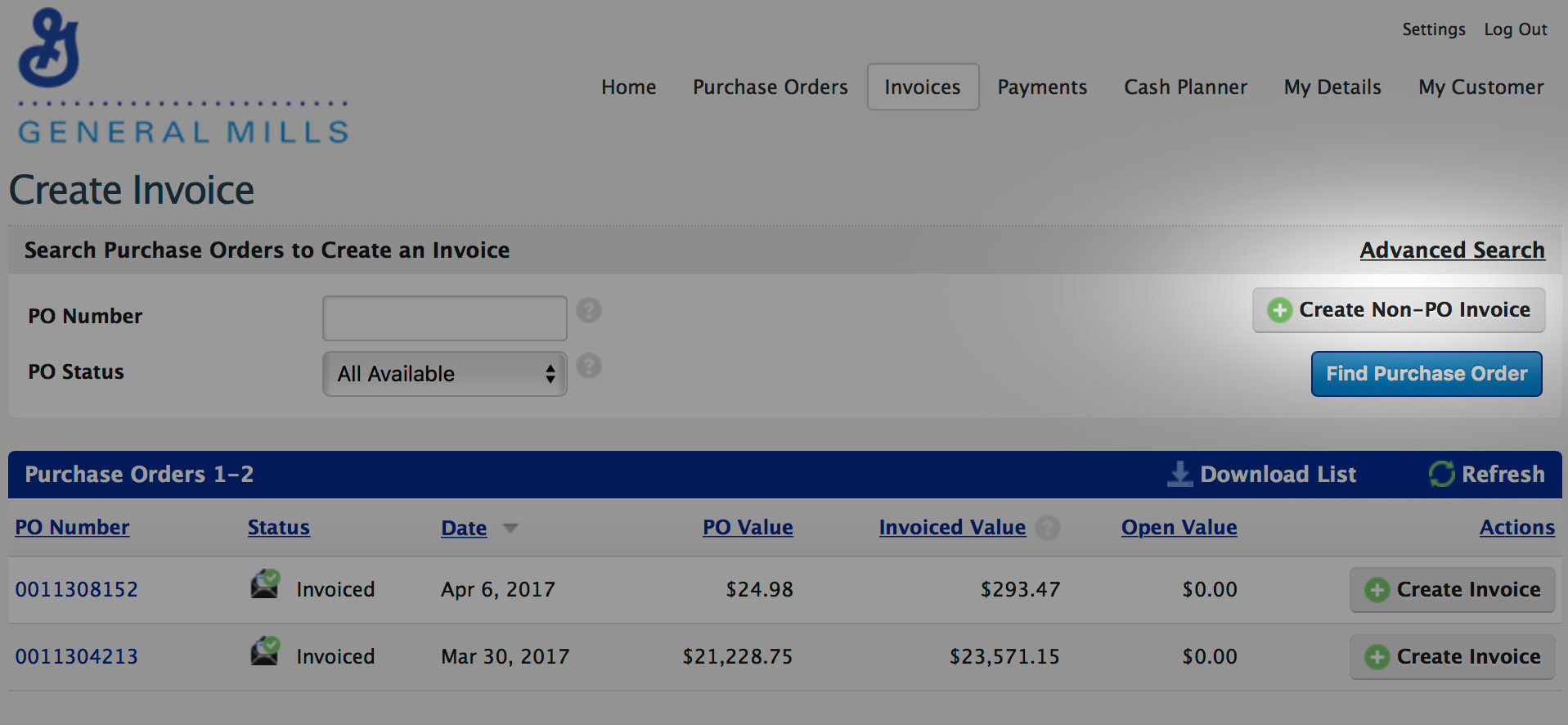This screenshot has width=1568, height=725.
Task: Click the Apr 6, 2017 date cell
Action: [498, 590]
